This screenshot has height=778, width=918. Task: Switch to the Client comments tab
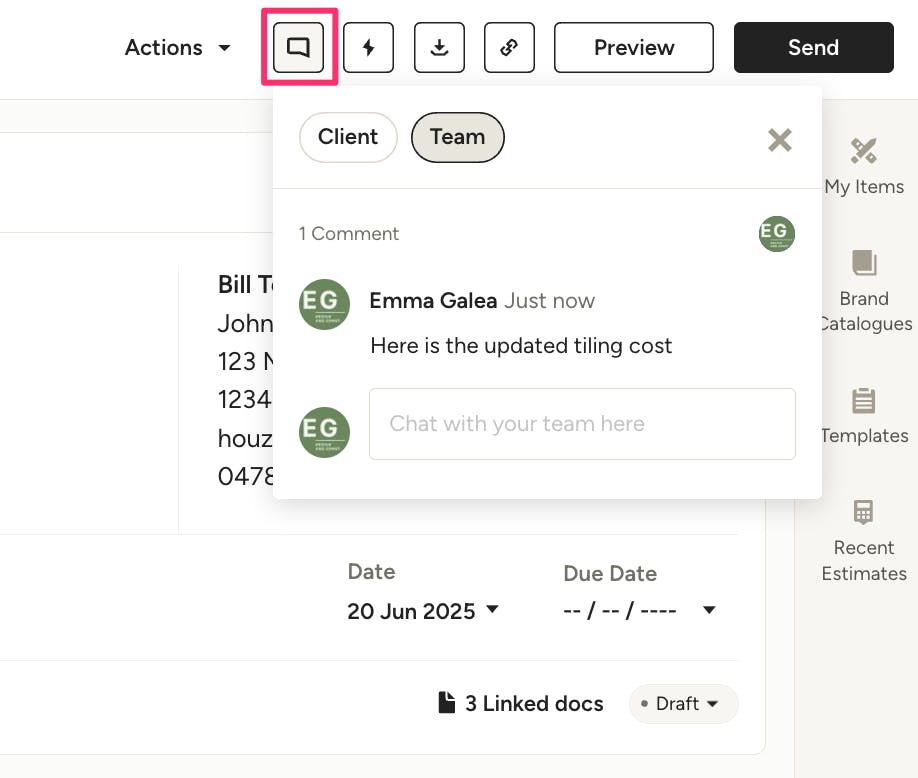(348, 137)
